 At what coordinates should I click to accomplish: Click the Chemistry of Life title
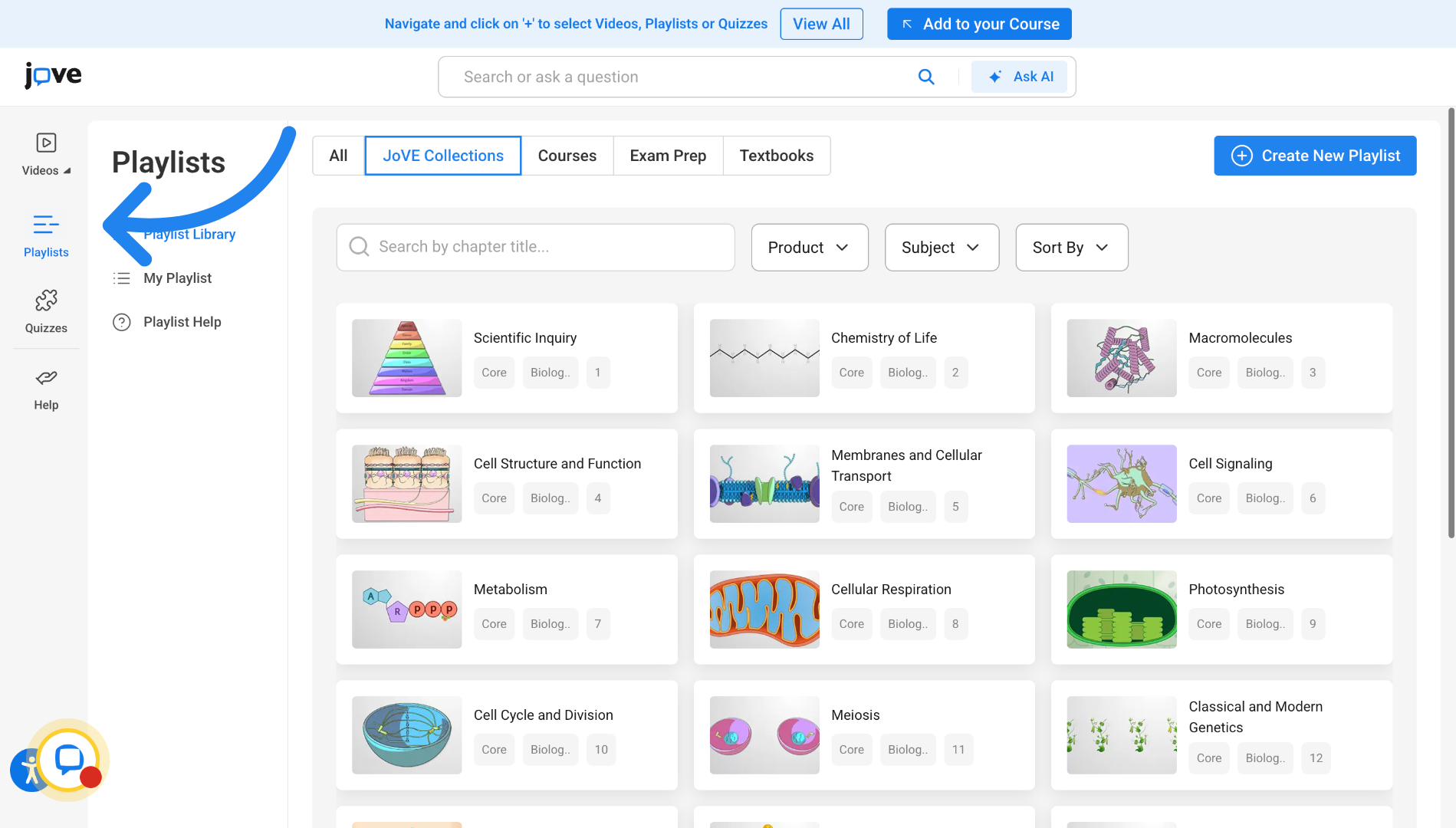tap(884, 338)
